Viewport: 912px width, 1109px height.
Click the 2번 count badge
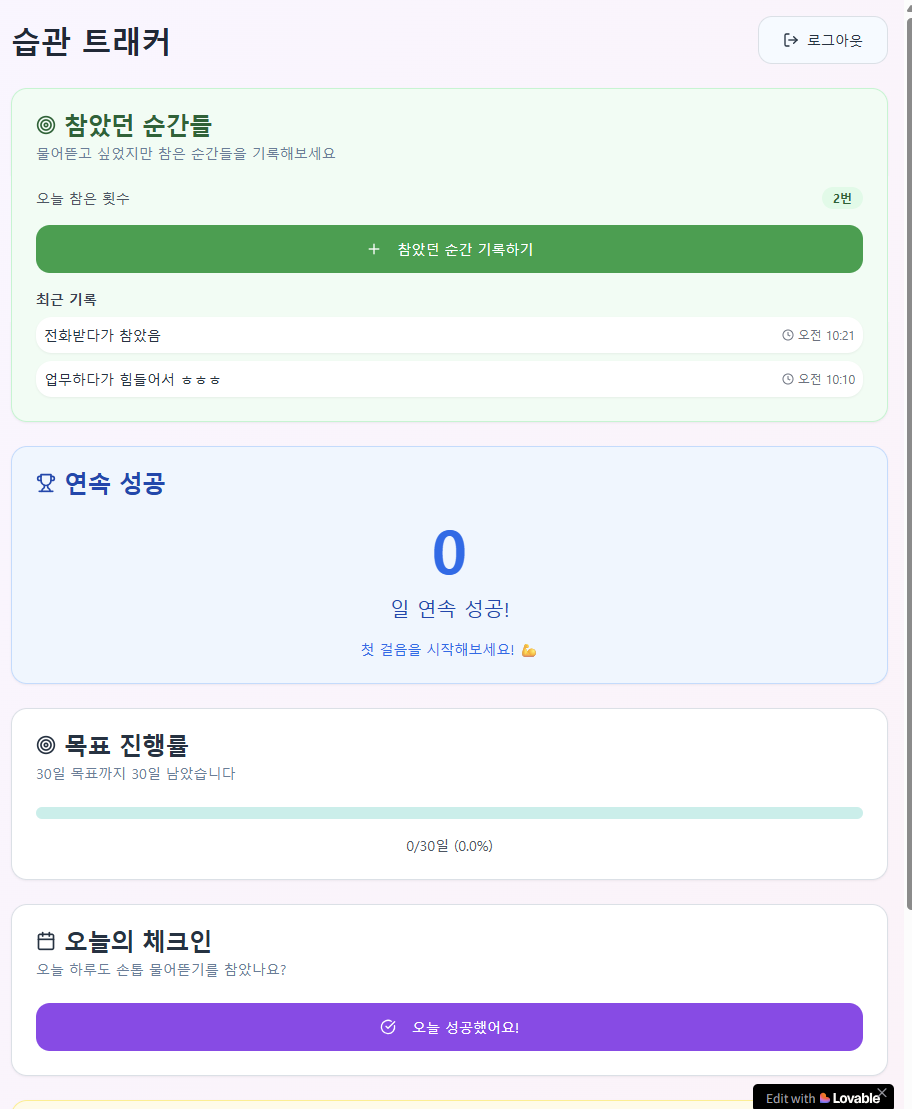click(842, 199)
